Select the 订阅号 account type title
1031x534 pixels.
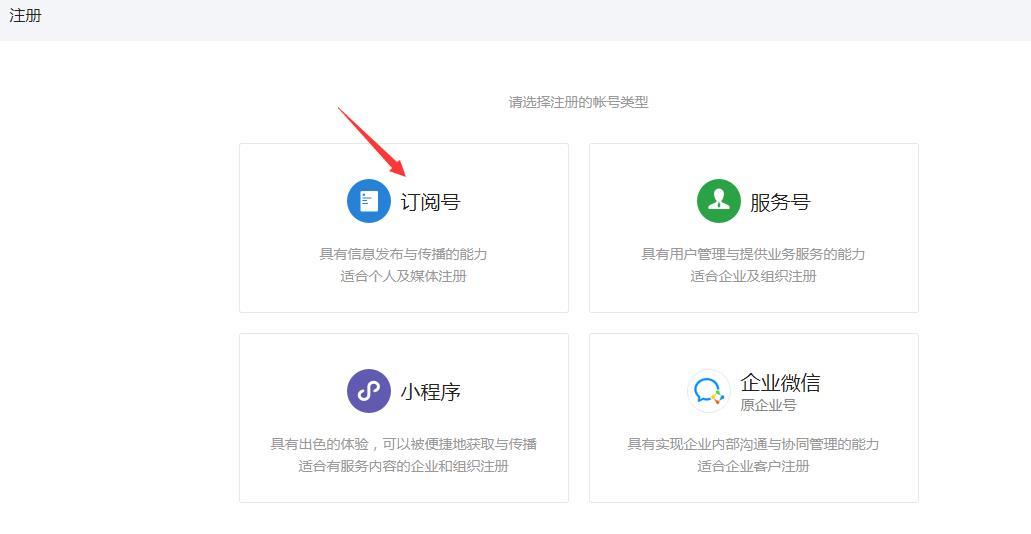tap(430, 202)
